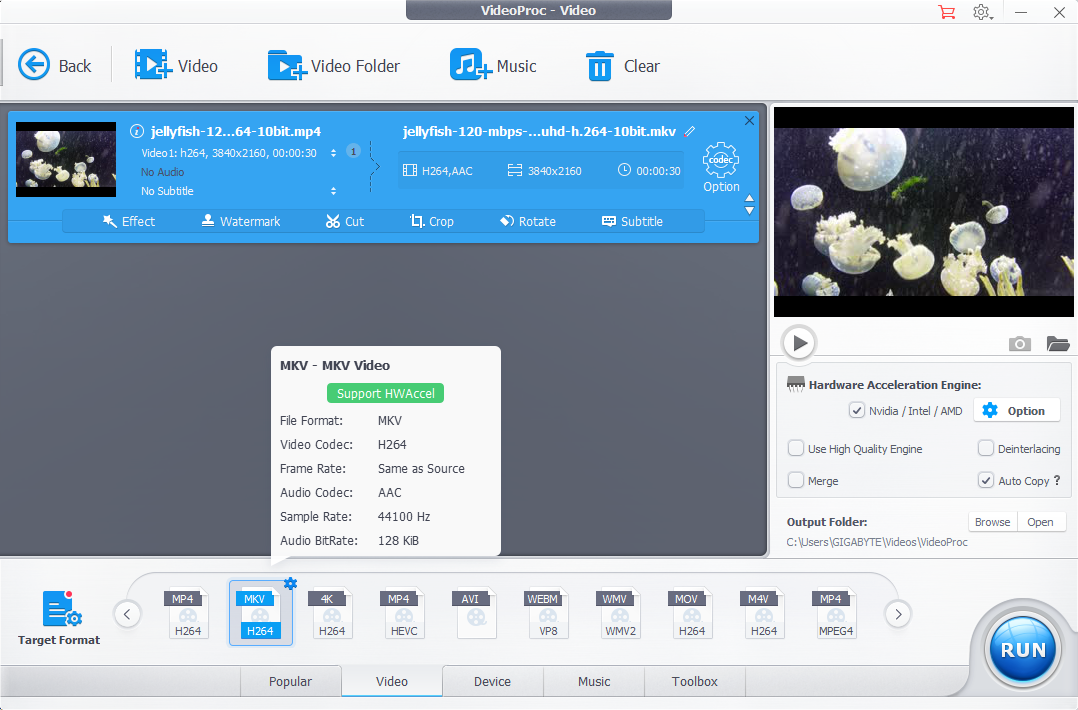Open MKV format settings gear badge
1078x710 pixels.
point(291,584)
